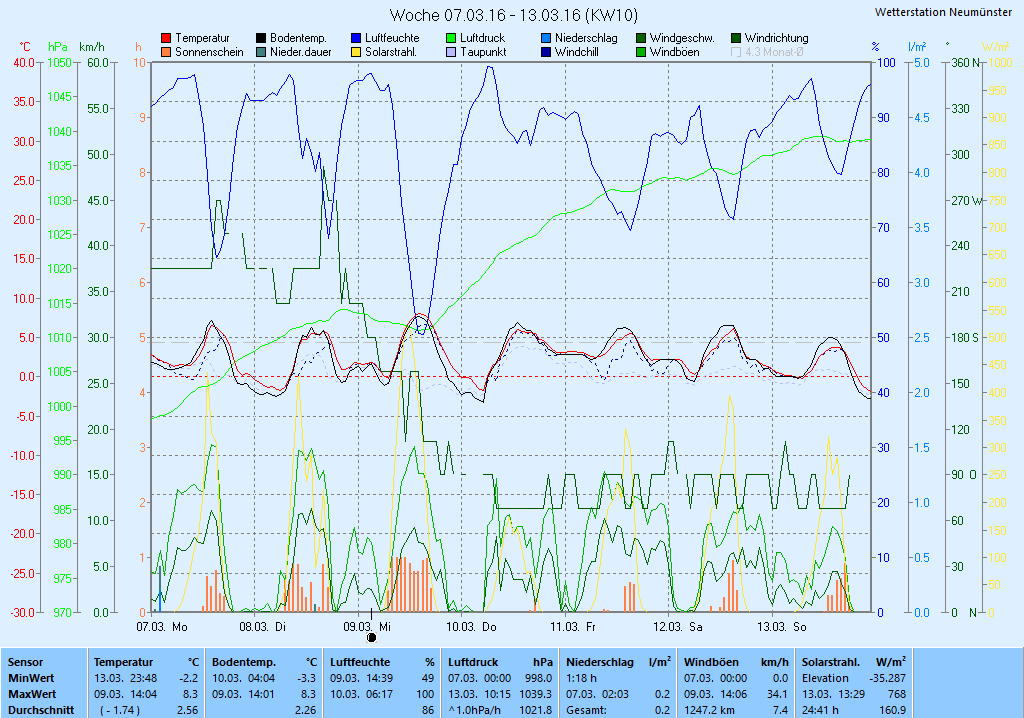Click the timestamp '13.03. 23:48'

(x=125, y=678)
